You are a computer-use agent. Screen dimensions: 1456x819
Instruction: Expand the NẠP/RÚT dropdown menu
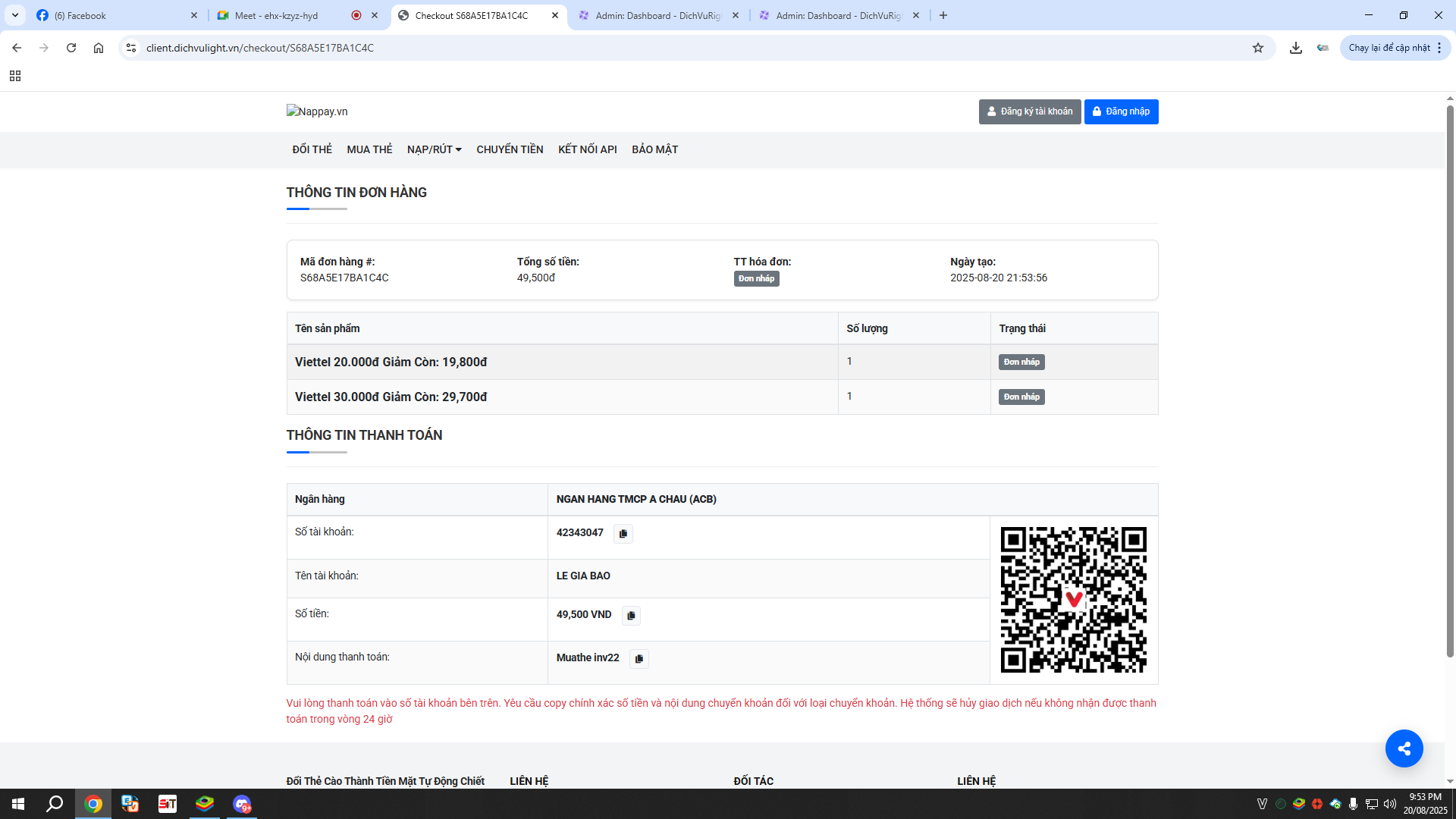[x=434, y=149]
